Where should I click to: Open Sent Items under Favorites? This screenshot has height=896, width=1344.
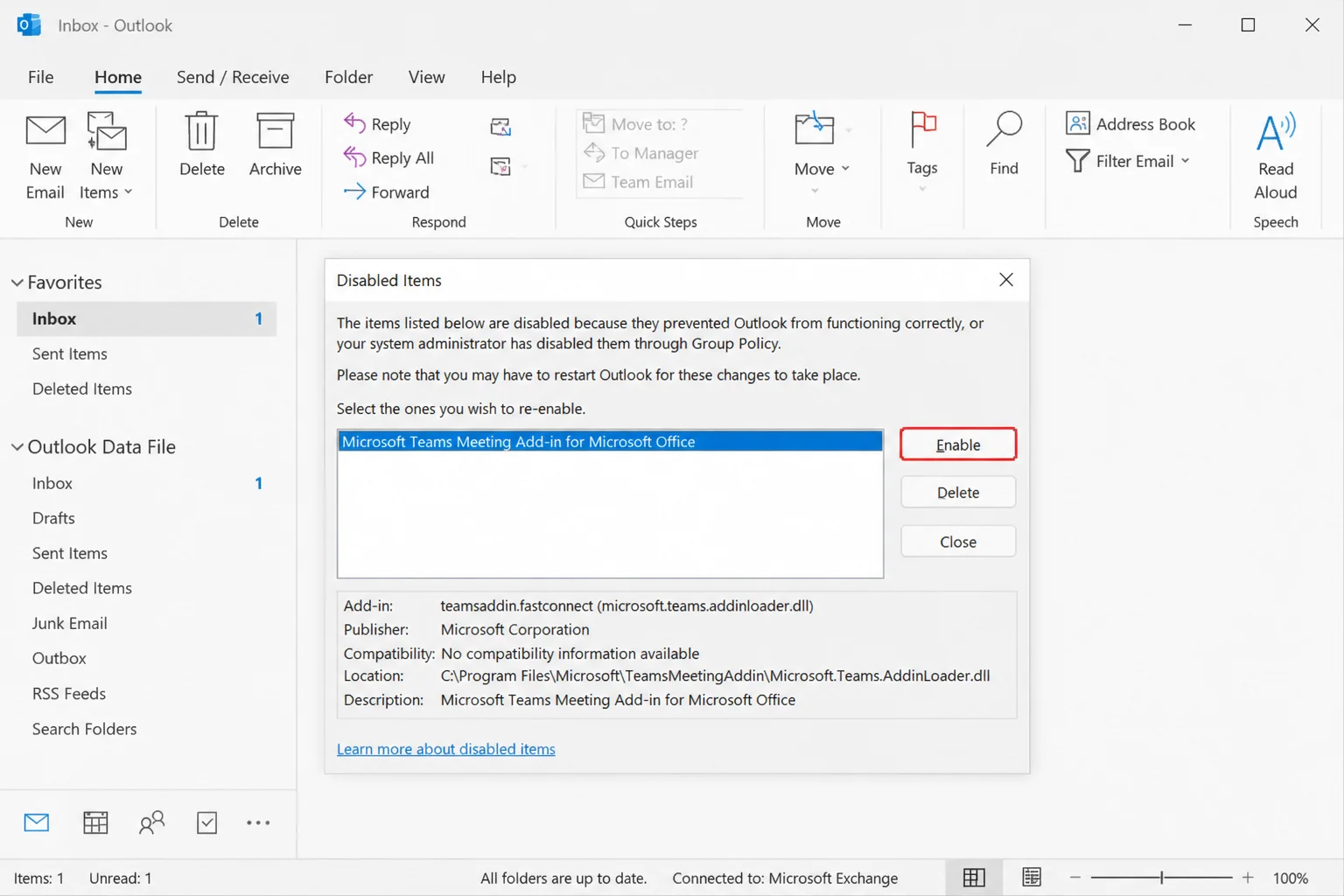tap(69, 353)
